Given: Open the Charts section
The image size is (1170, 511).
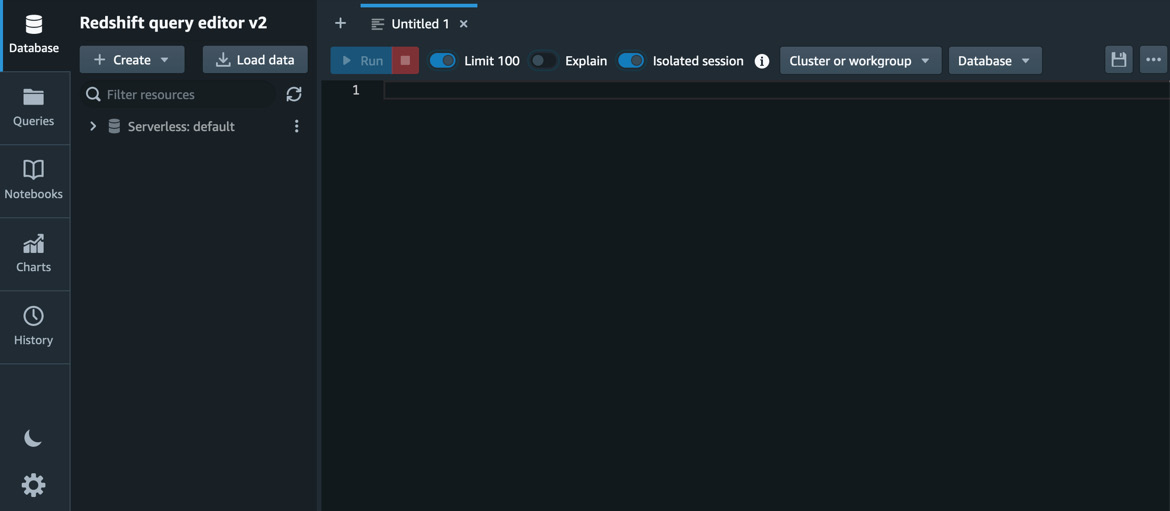Looking at the screenshot, I should point(34,254).
